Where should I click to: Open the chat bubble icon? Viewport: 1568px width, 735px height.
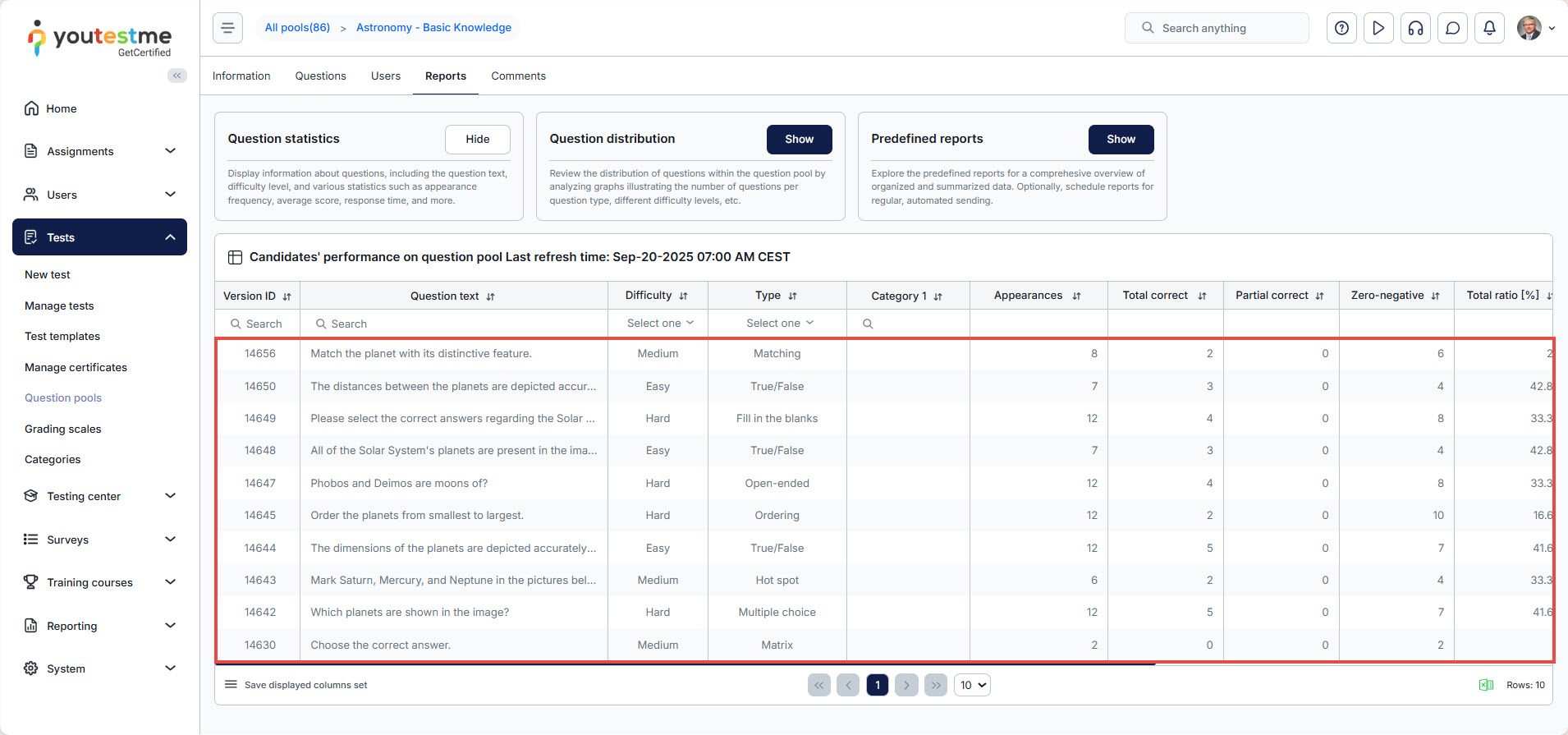(1452, 28)
